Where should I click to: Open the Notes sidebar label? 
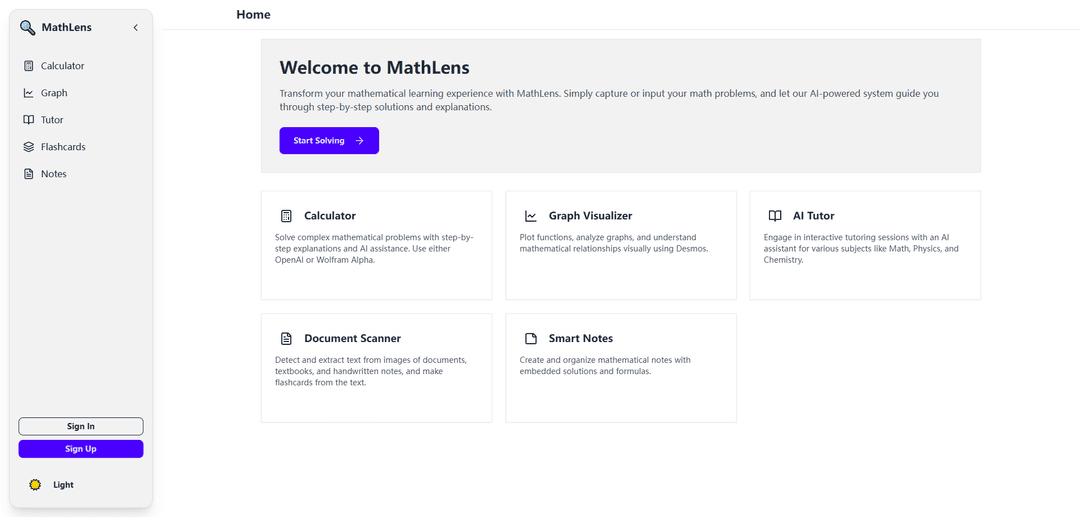[54, 173]
